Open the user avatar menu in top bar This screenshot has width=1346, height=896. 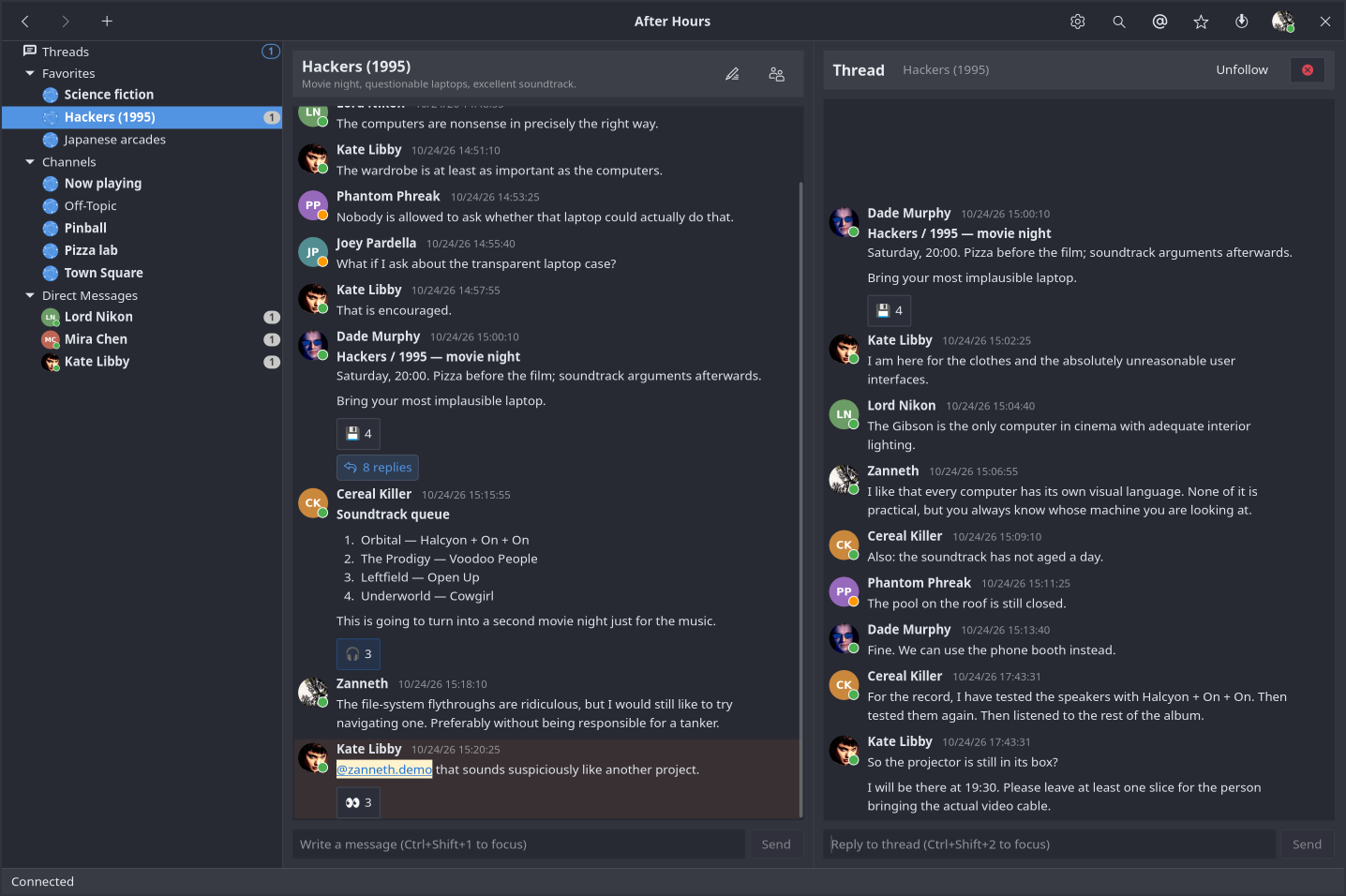(x=1283, y=22)
